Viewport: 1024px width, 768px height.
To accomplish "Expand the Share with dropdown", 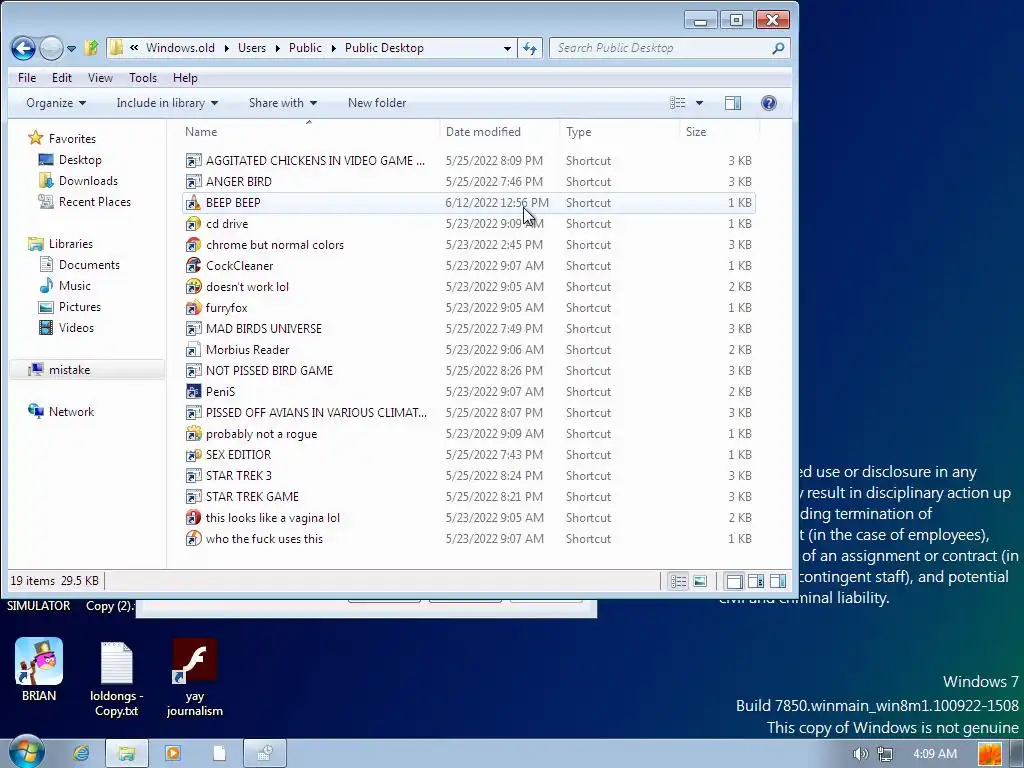I will point(283,103).
